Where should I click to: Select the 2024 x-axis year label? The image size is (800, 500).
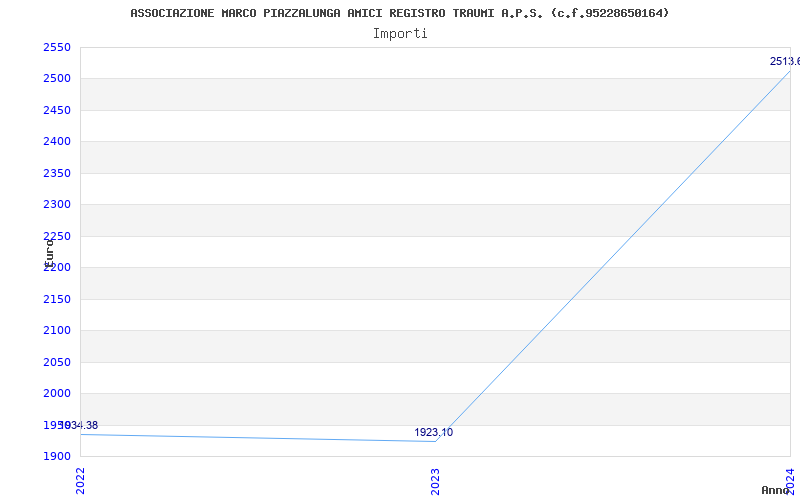790,480
